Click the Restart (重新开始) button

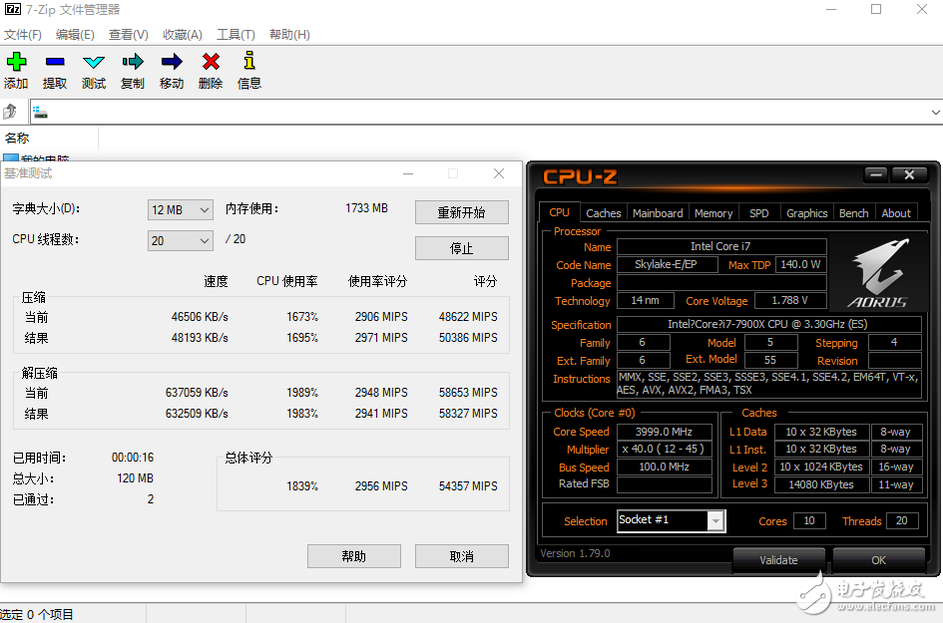[461, 212]
